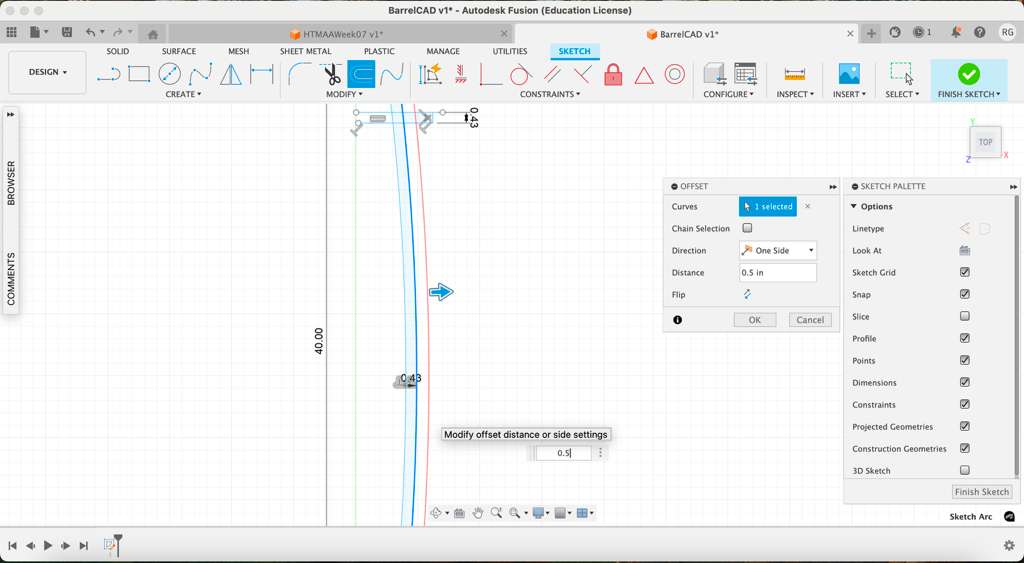1024x563 pixels.
Task: Enable the Slice checkbox
Action: coord(965,317)
